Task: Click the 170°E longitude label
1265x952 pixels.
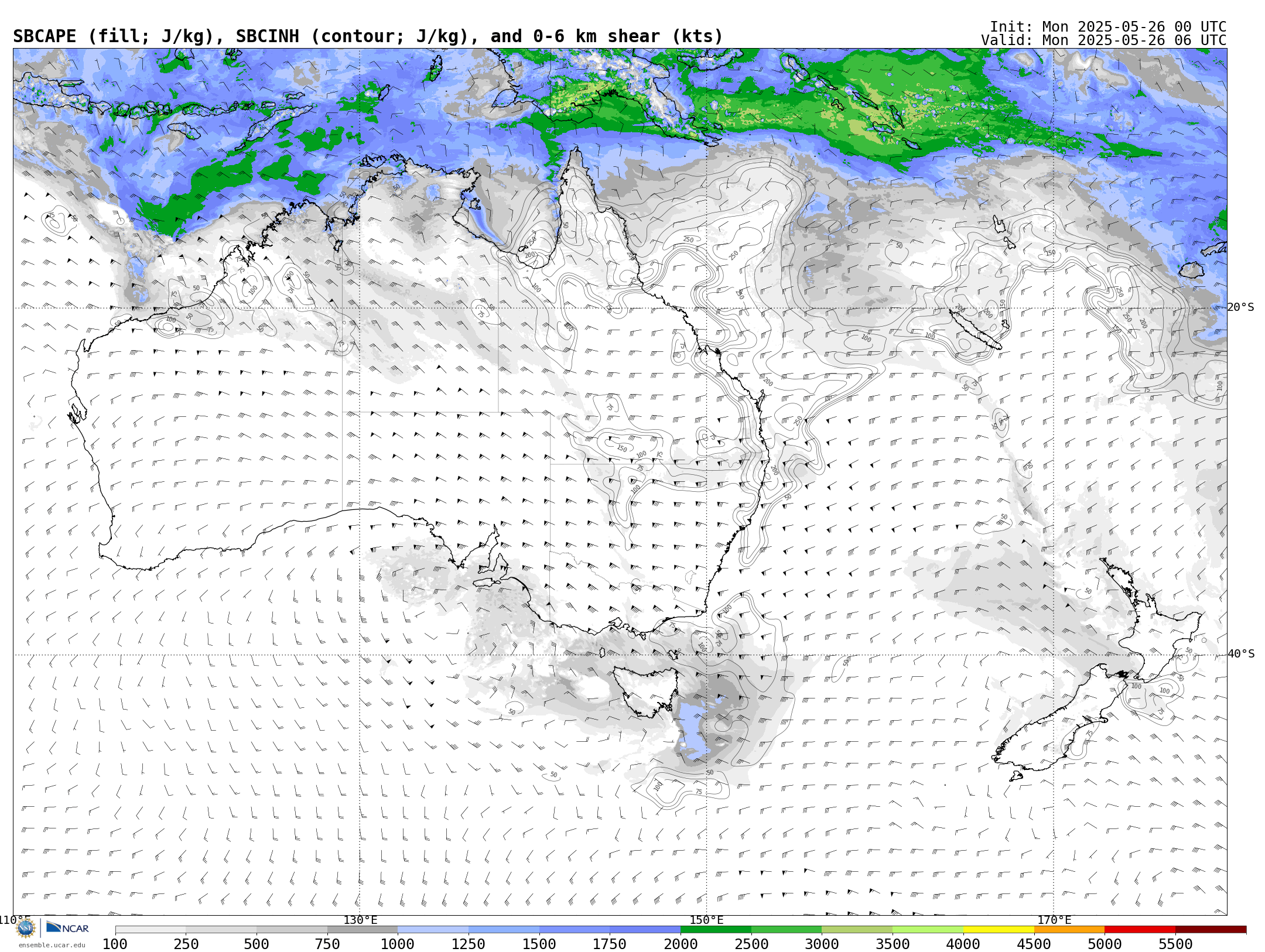Action: pyautogui.click(x=1054, y=920)
